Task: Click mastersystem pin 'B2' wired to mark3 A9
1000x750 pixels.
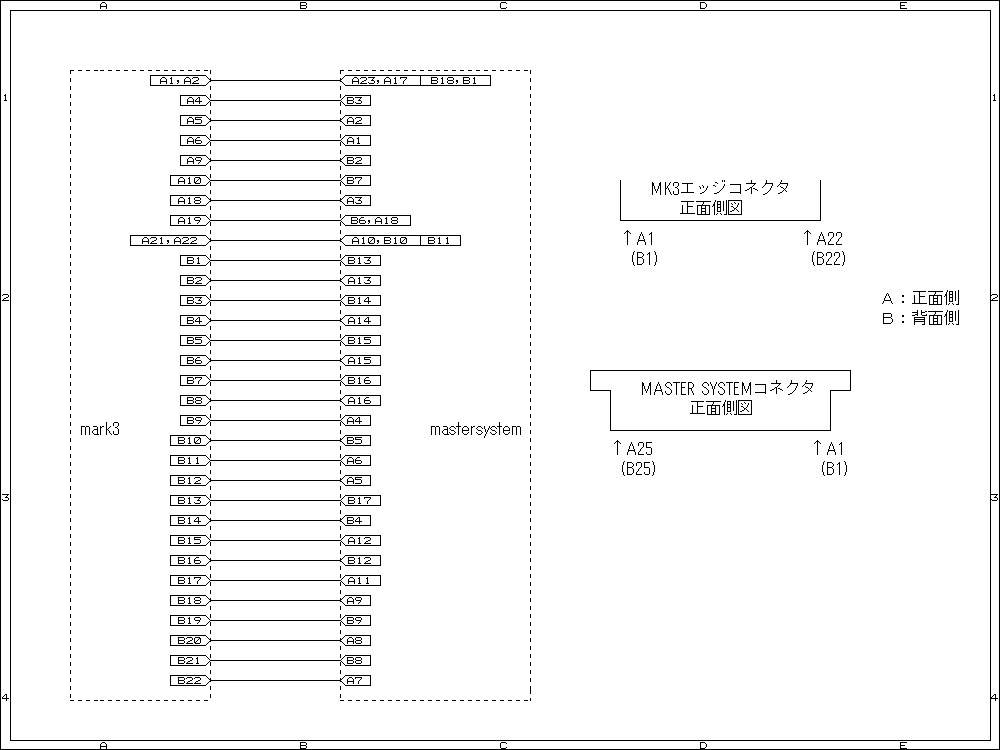Action: [x=355, y=161]
